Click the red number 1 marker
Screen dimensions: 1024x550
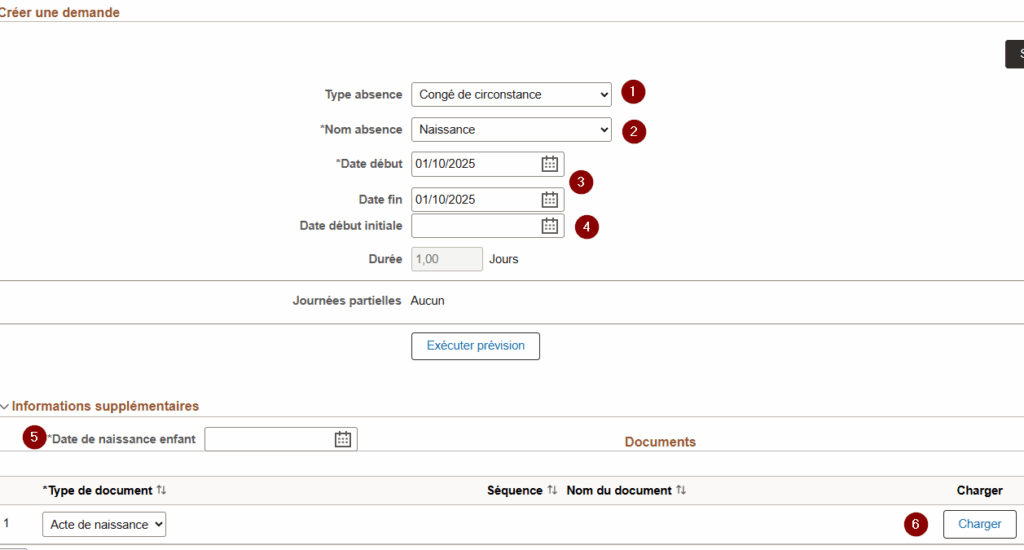[632, 92]
